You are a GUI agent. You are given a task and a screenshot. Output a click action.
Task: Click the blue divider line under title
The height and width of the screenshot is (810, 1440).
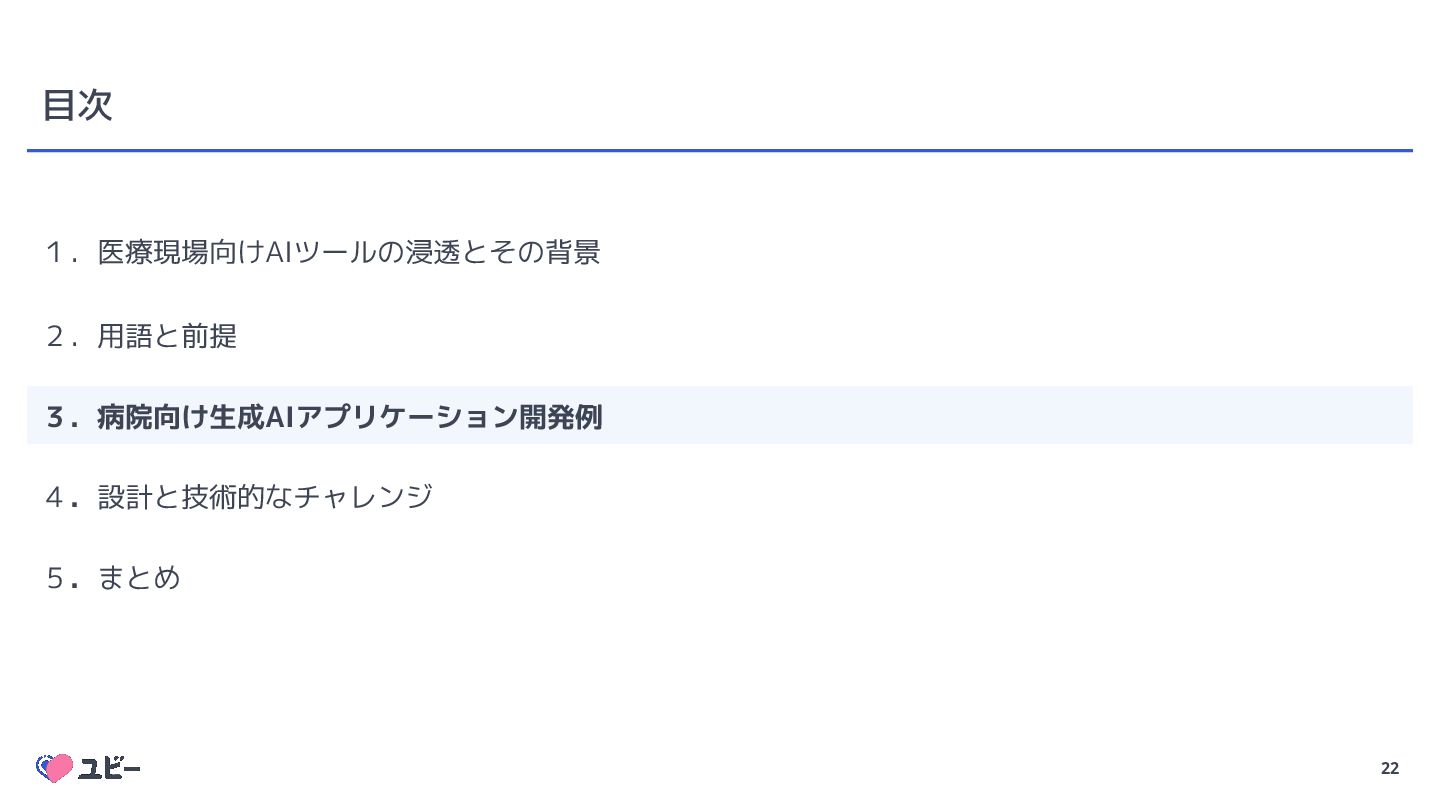(720, 150)
